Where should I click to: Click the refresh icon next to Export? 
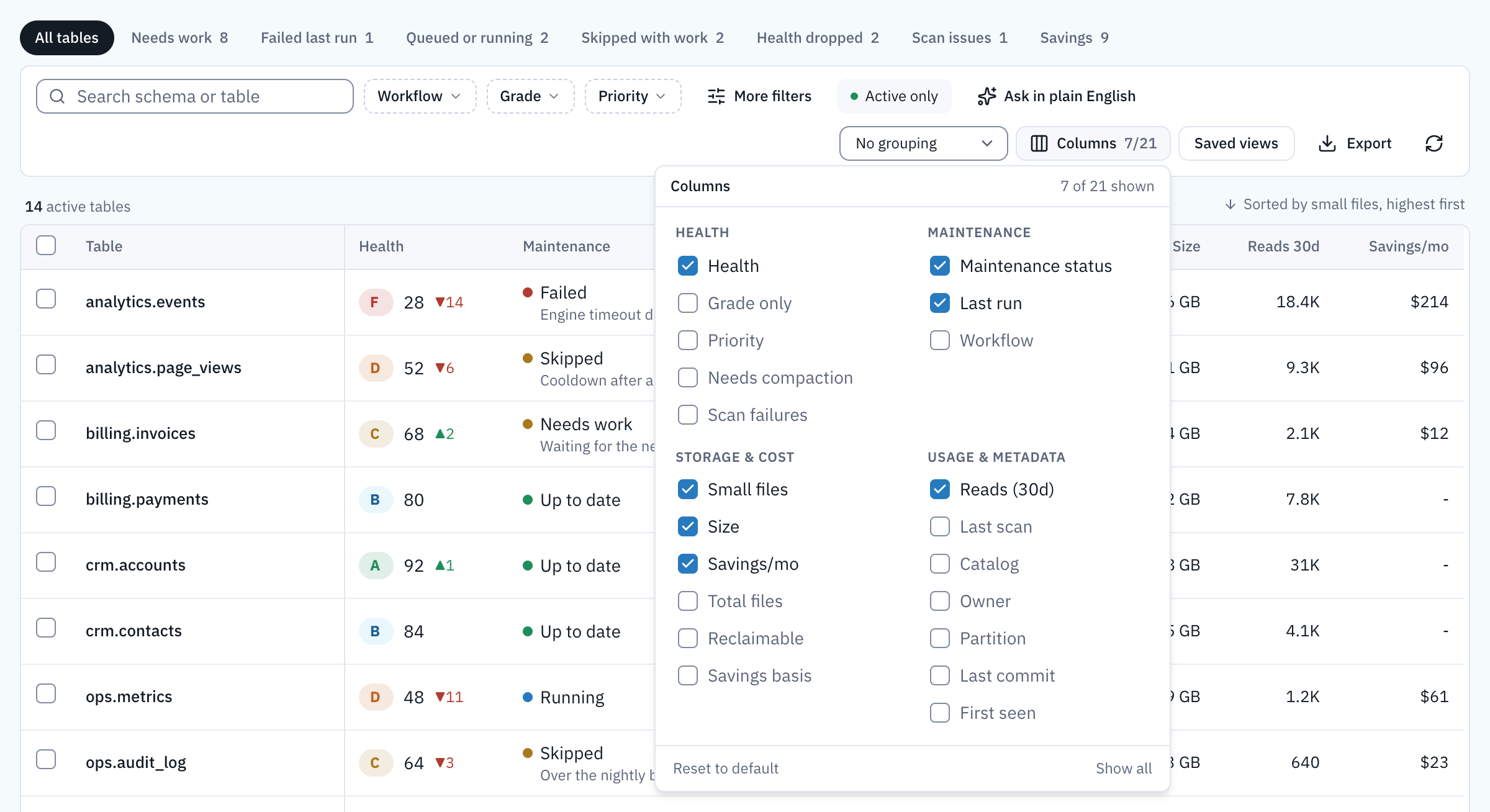click(x=1434, y=143)
